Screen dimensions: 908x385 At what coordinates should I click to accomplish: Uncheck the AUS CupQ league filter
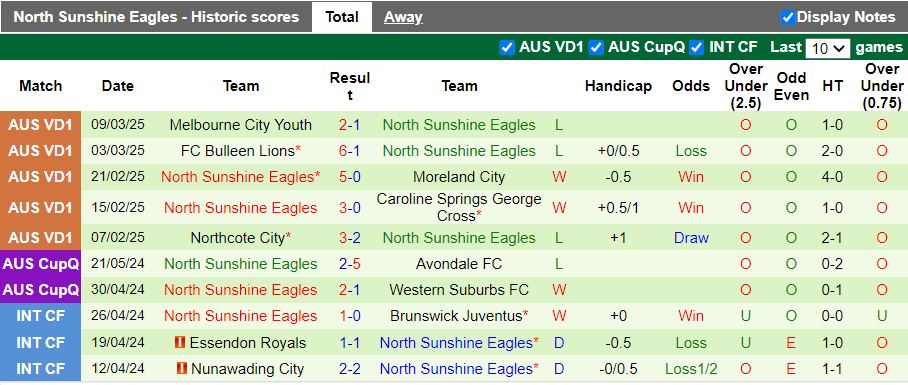point(596,47)
